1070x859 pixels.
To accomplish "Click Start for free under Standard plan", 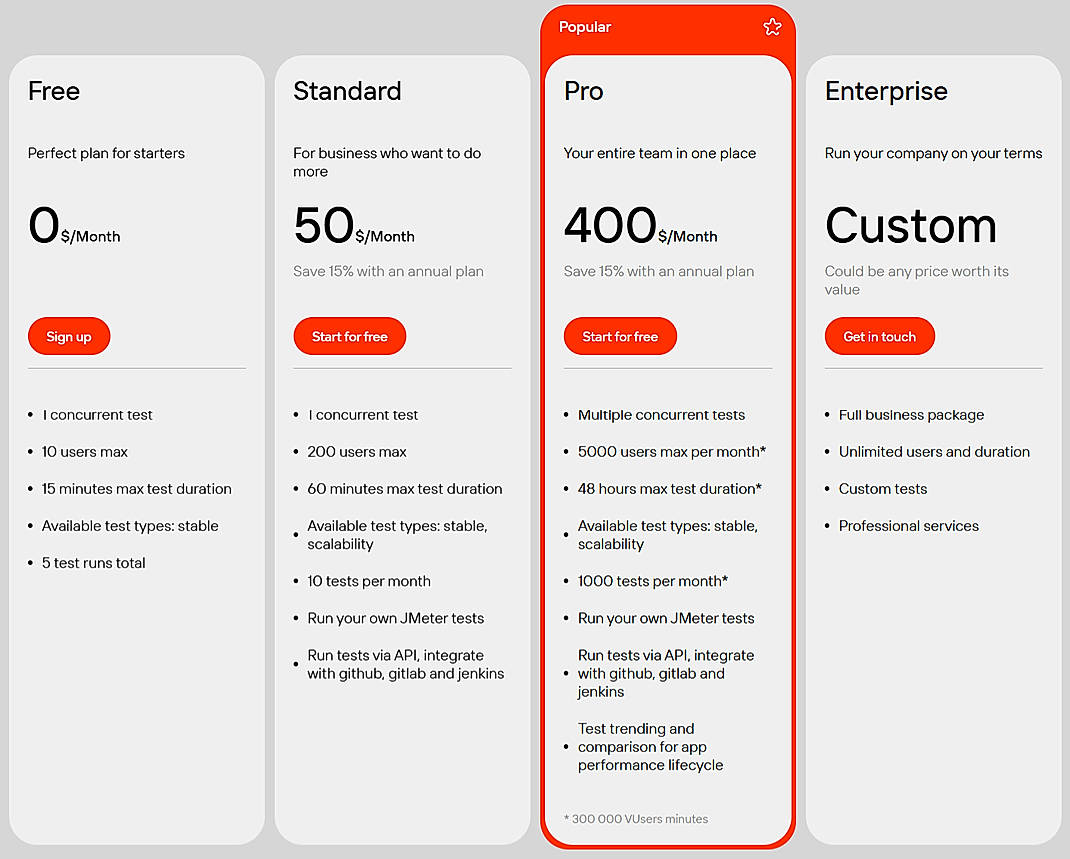I will (349, 336).
